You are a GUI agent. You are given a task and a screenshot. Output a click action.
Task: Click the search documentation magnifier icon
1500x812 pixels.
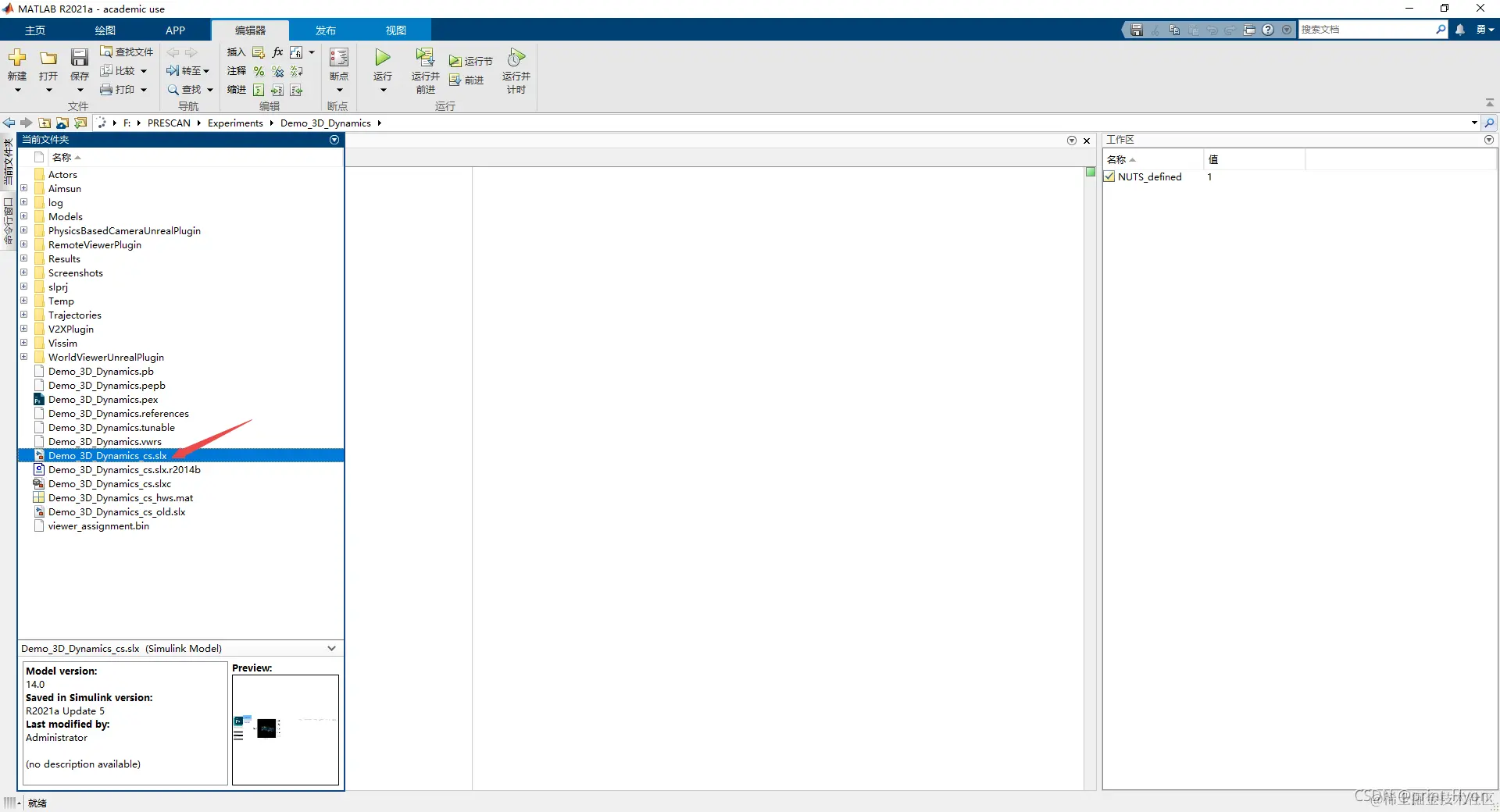click(1441, 29)
